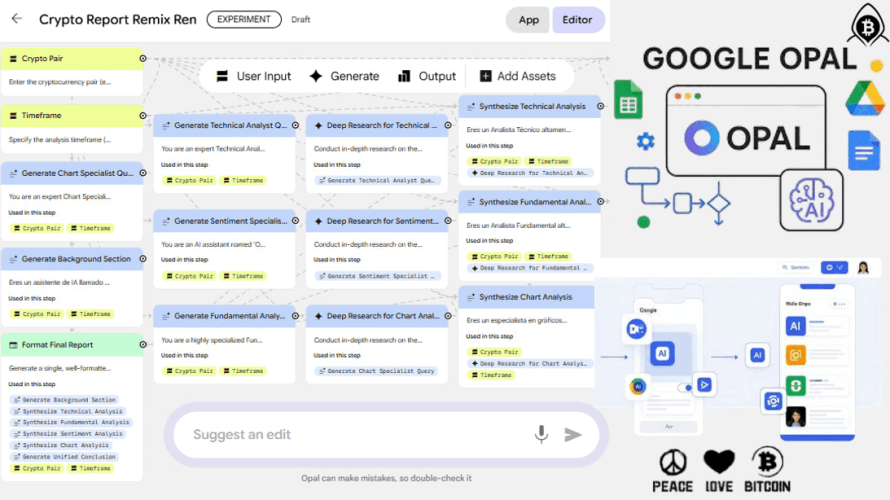Click the app title Crypto Report Remix Ren
890x500 pixels.
(x=117, y=19)
